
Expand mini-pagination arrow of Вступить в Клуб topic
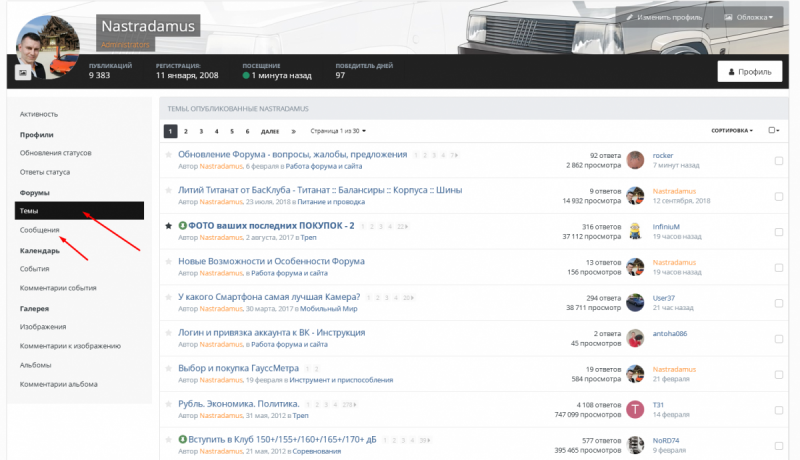425,440
